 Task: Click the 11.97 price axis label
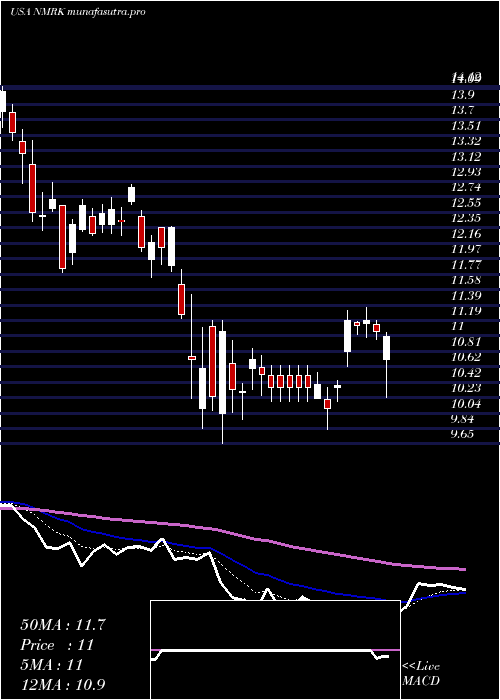tap(466, 250)
